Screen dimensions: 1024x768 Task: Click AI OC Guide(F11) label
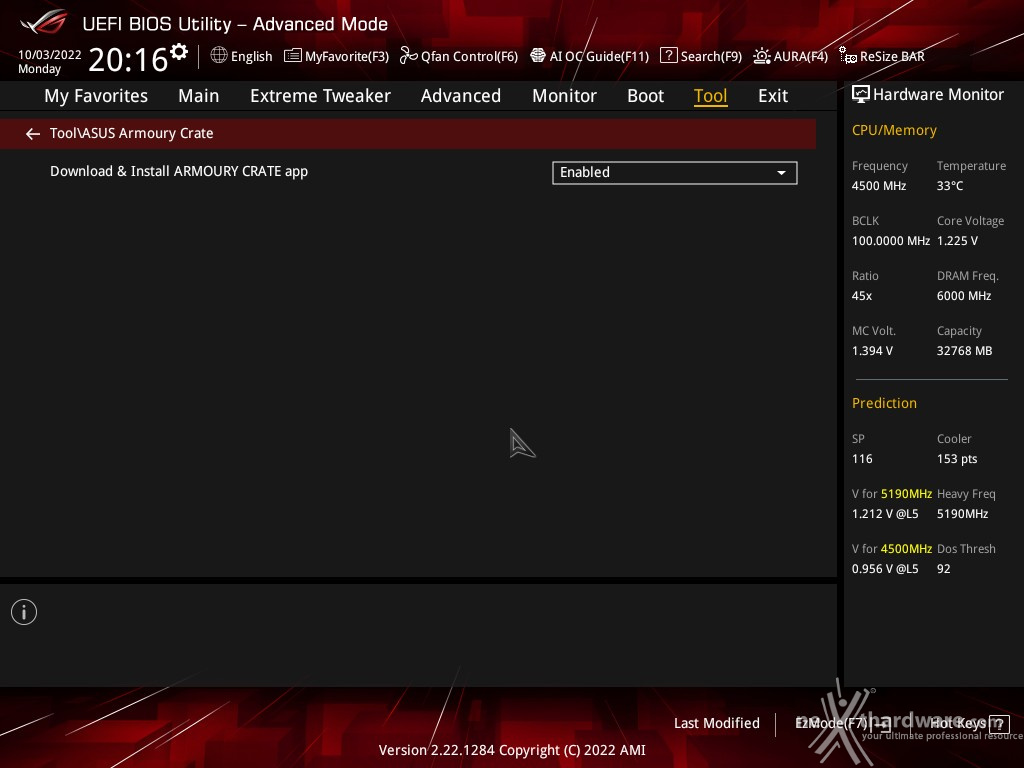click(599, 56)
